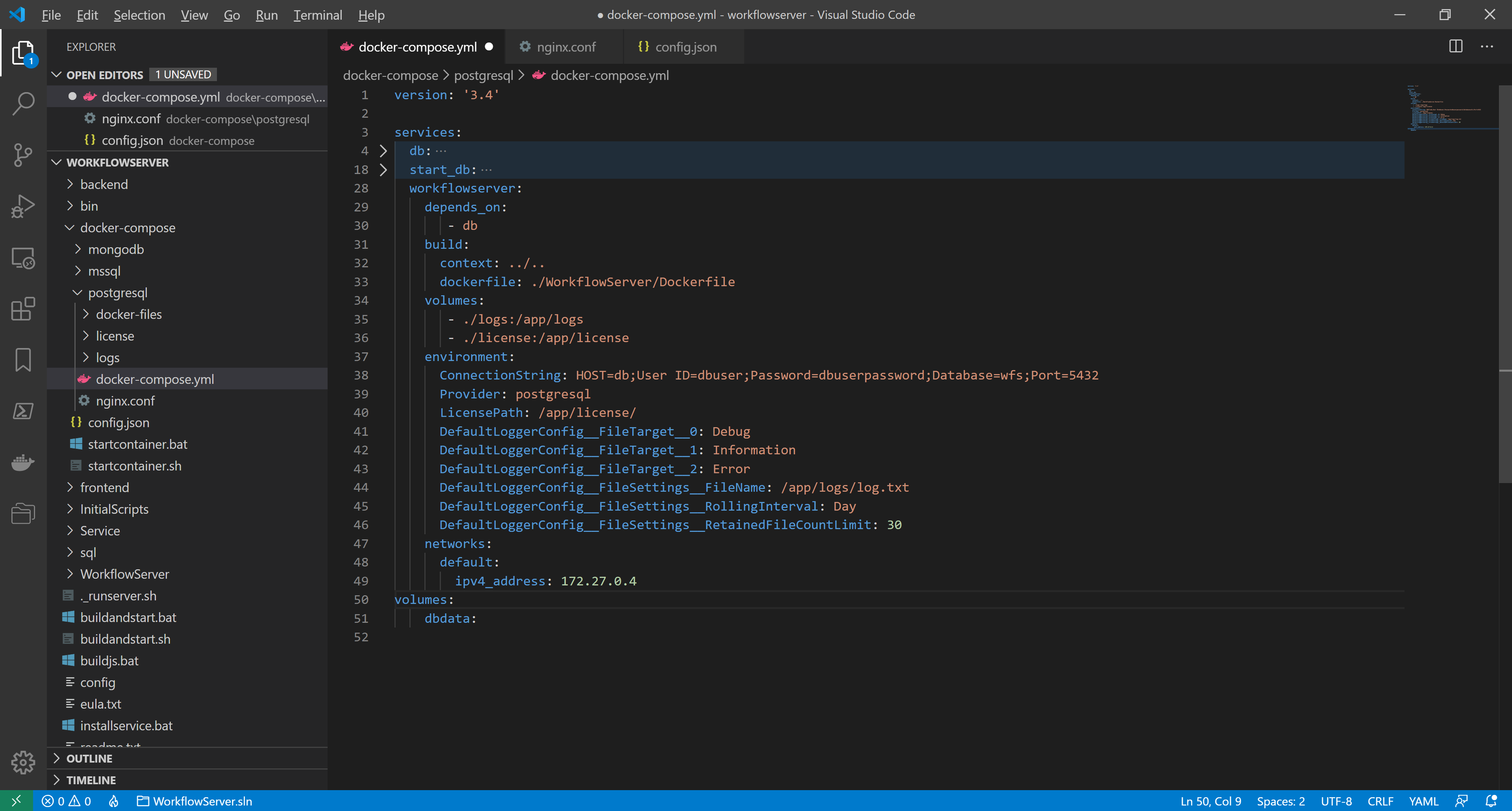This screenshot has width=1512, height=811.
Task: Open notifications bell in status bar
Action: coord(1491,801)
